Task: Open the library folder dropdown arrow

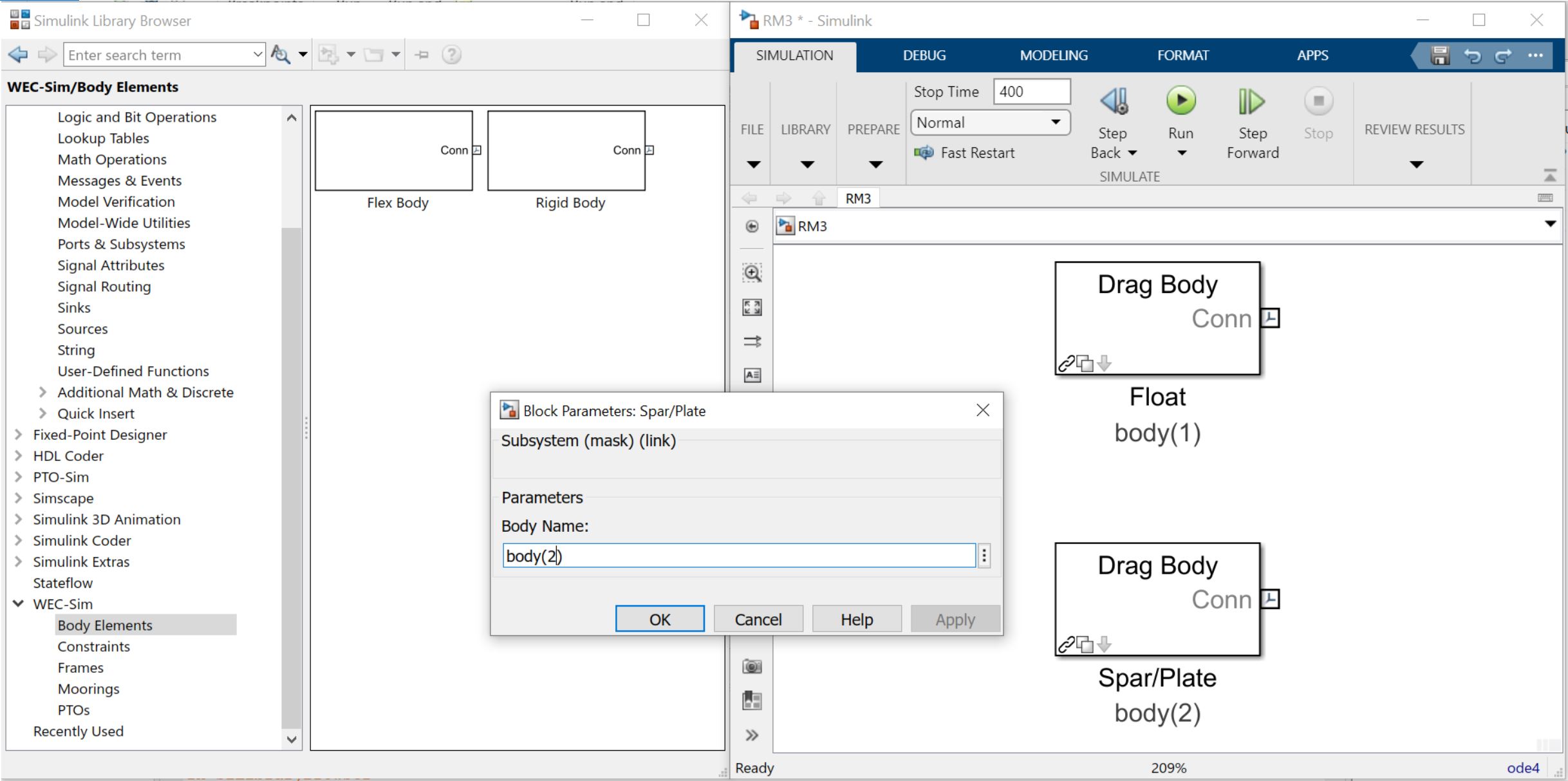Action: click(x=396, y=55)
